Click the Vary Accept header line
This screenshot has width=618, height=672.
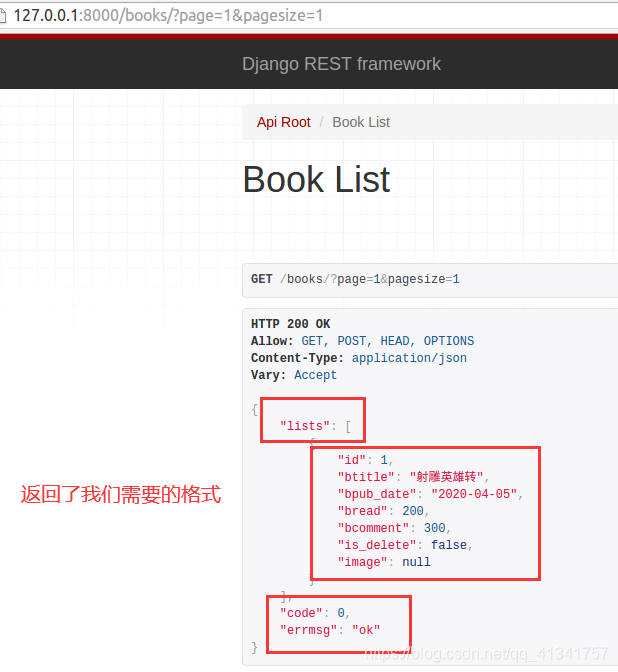pos(294,375)
